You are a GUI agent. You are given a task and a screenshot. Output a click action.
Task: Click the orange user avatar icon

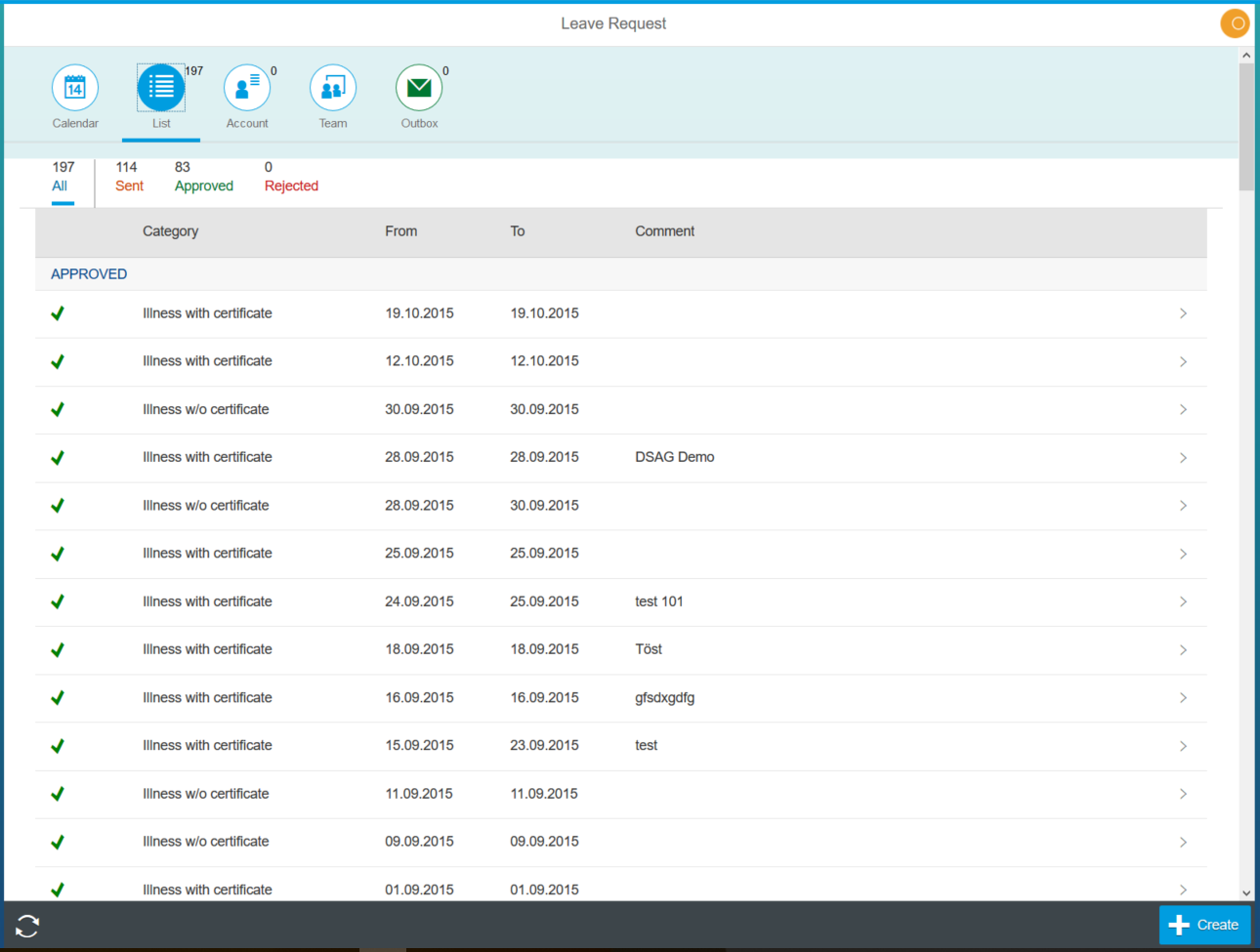[x=1235, y=22]
